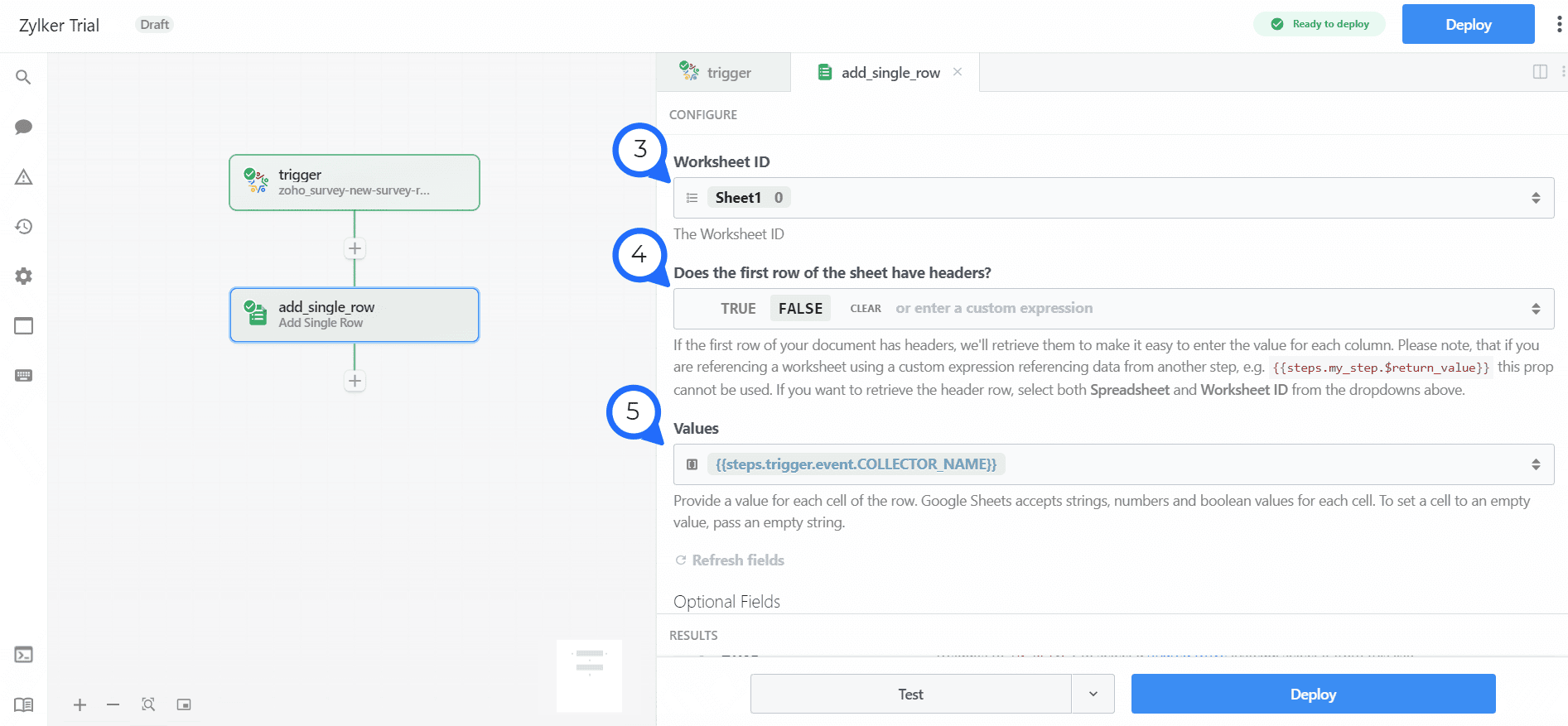1568x726 pixels.
Task: Select FALSE for first row headers
Action: [x=800, y=309]
